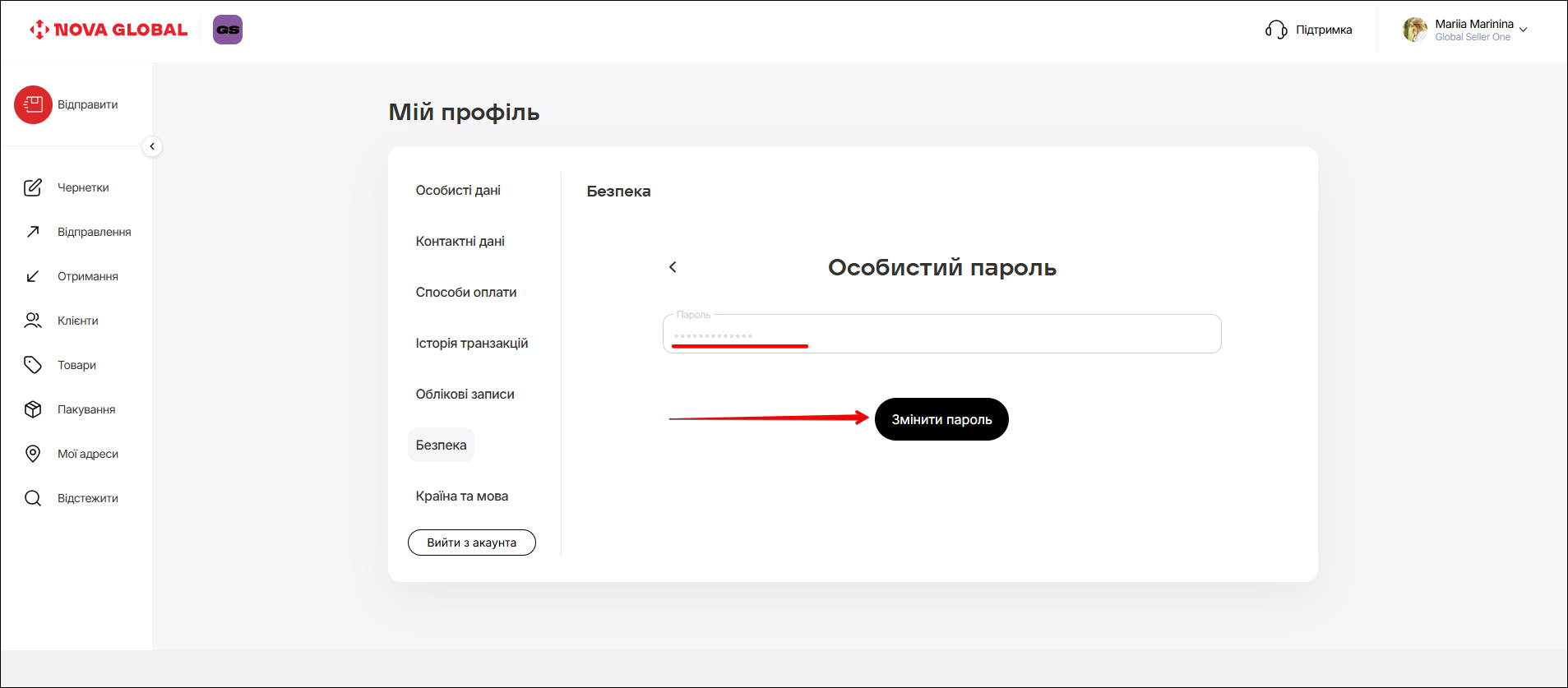
Task: Click Вийти з акаунта logout button
Action: [x=472, y=543]
